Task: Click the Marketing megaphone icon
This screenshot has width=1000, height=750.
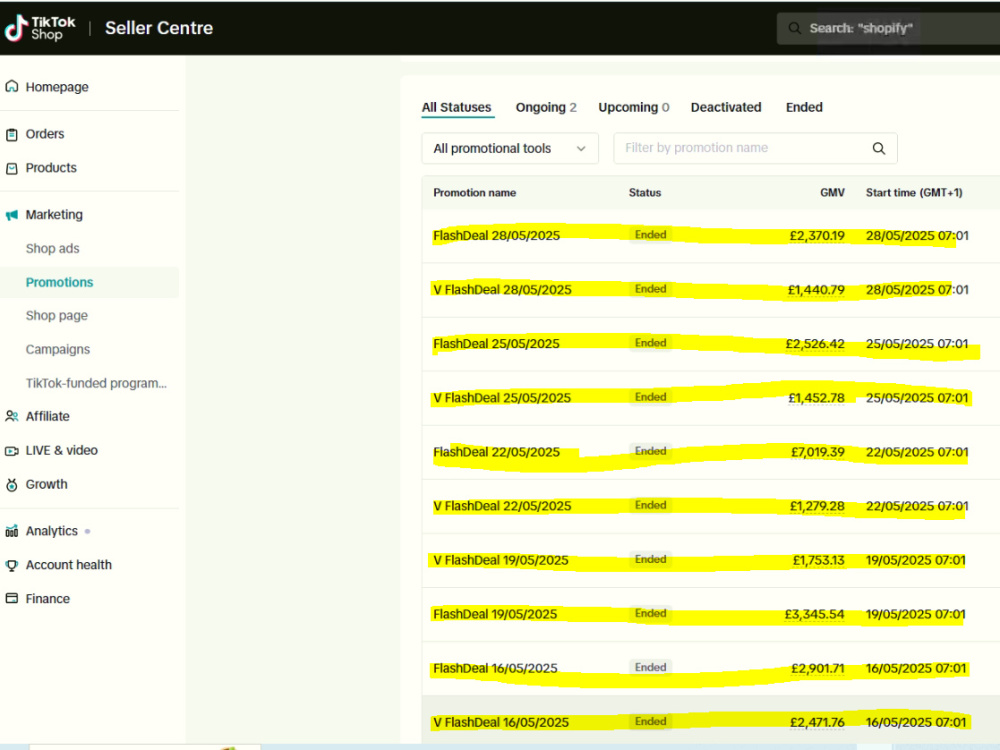Action: coord(11,215)
